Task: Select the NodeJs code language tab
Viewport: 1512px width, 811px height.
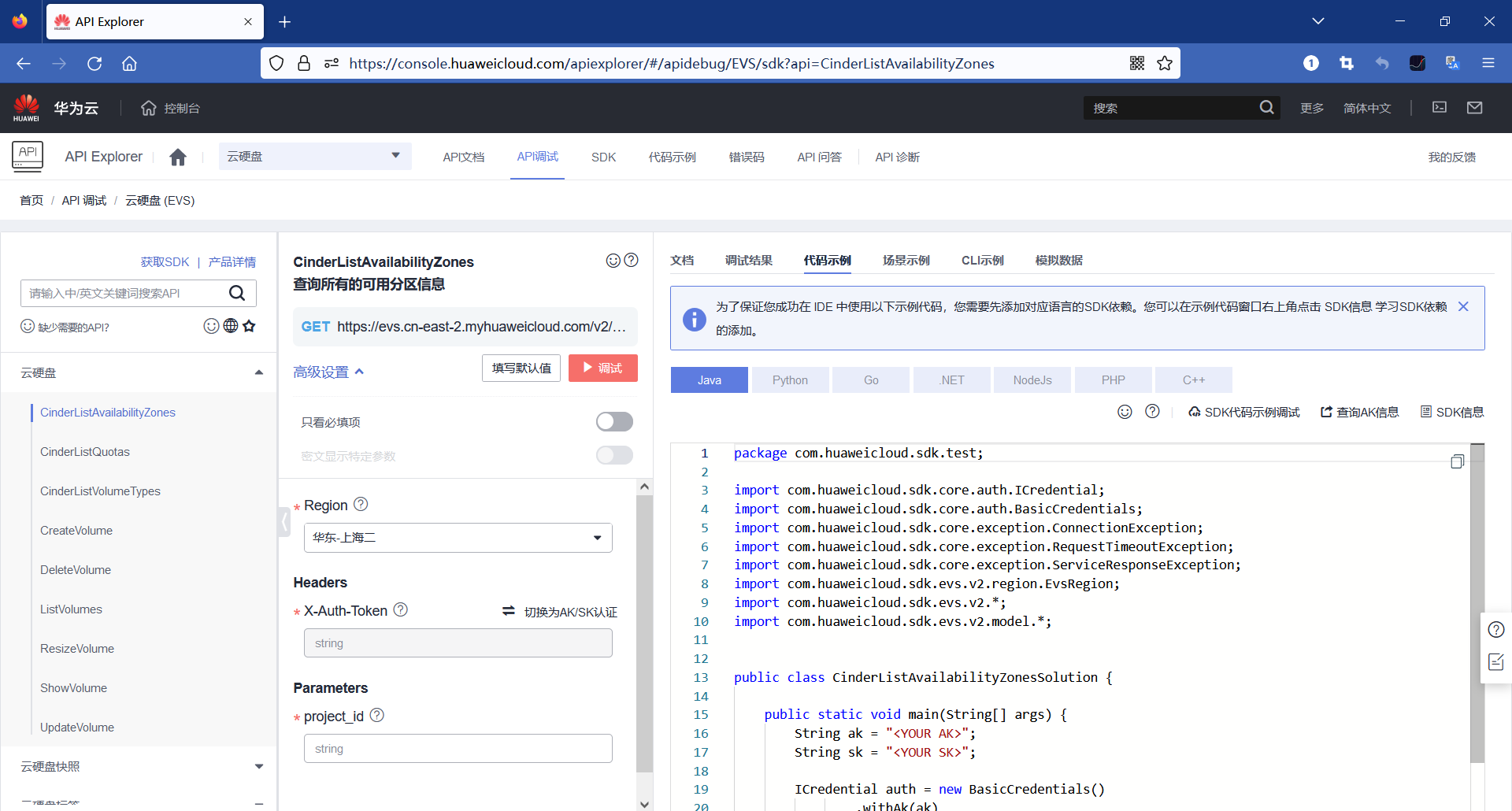Action: tap(1032, 380)
